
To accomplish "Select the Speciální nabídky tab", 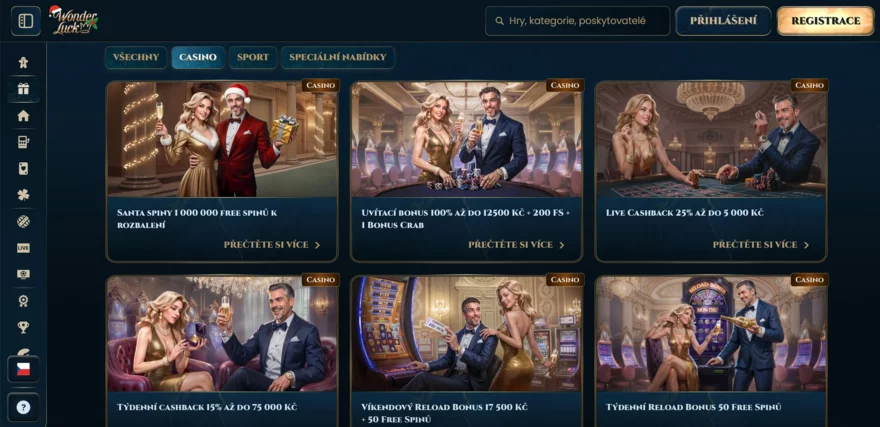I will [x=337, y=57].
